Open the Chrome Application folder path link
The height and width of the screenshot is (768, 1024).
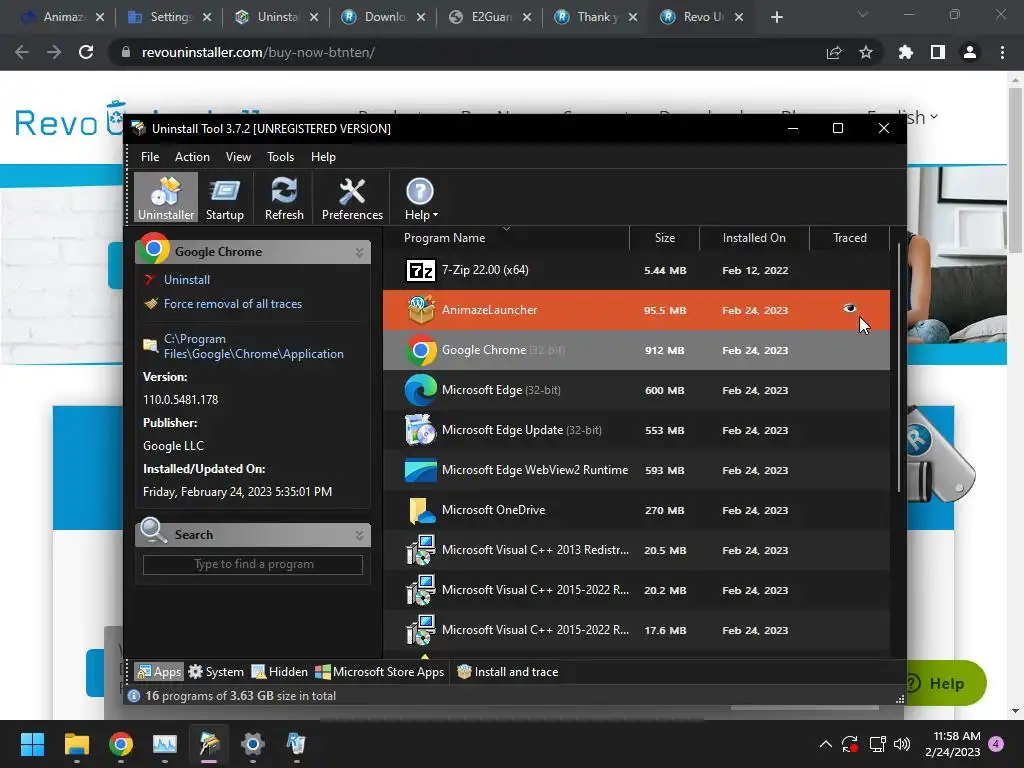(253, 346)
